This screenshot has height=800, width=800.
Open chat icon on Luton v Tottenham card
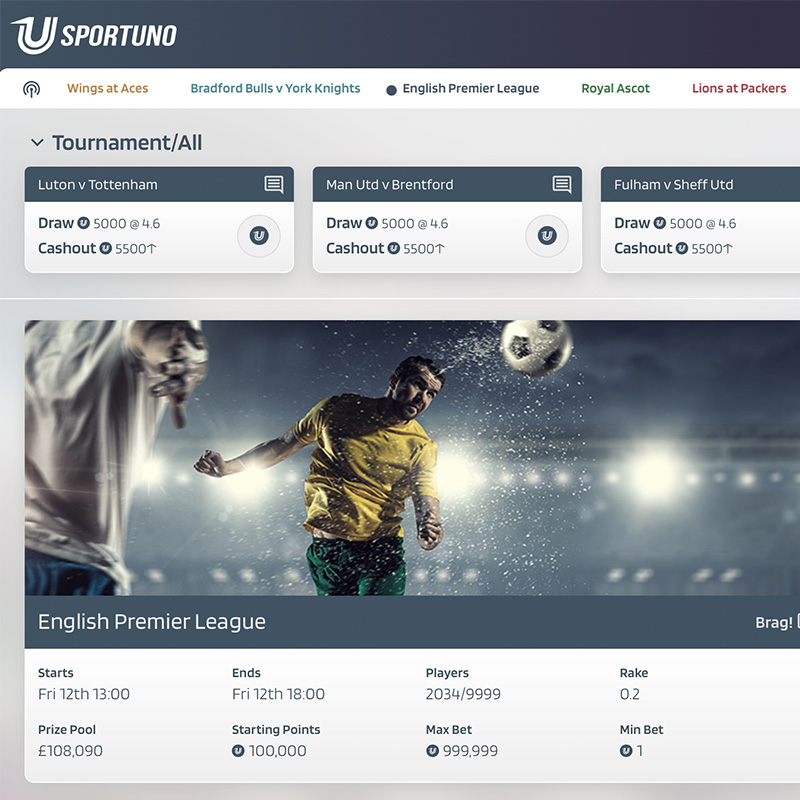point(273,184)
